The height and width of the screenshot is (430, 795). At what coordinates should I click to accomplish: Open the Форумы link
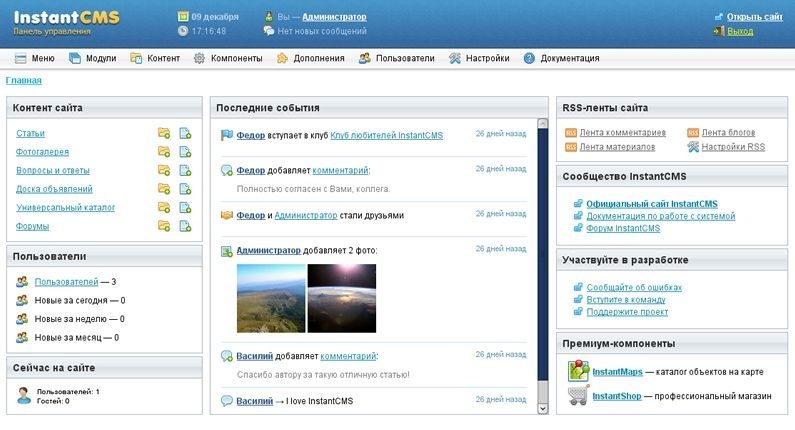pos(32,226)
